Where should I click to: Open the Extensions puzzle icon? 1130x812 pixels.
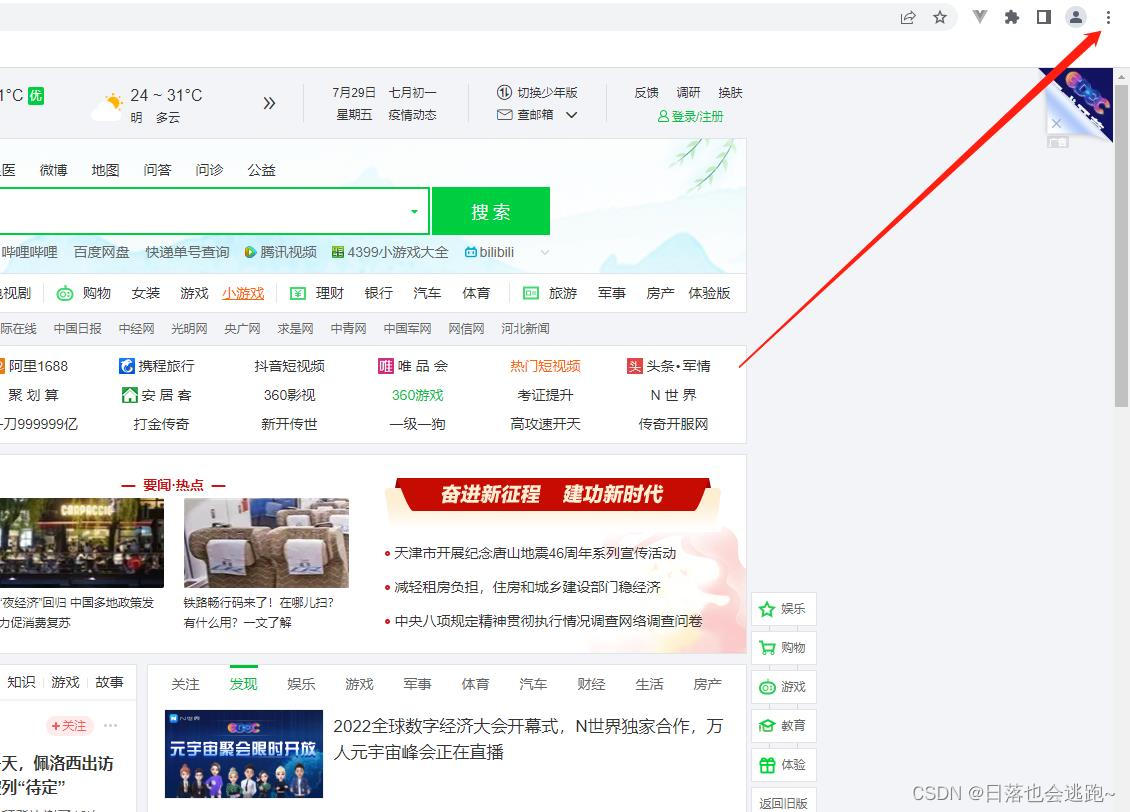coord(1012,17)
